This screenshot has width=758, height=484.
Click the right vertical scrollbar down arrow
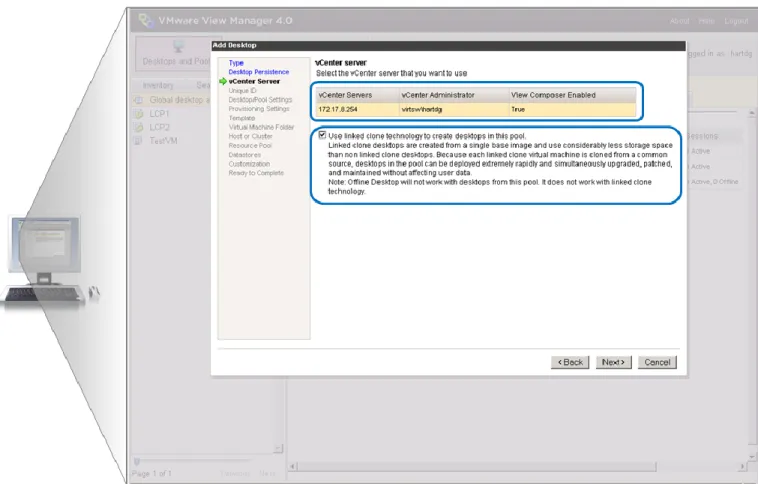751,456
